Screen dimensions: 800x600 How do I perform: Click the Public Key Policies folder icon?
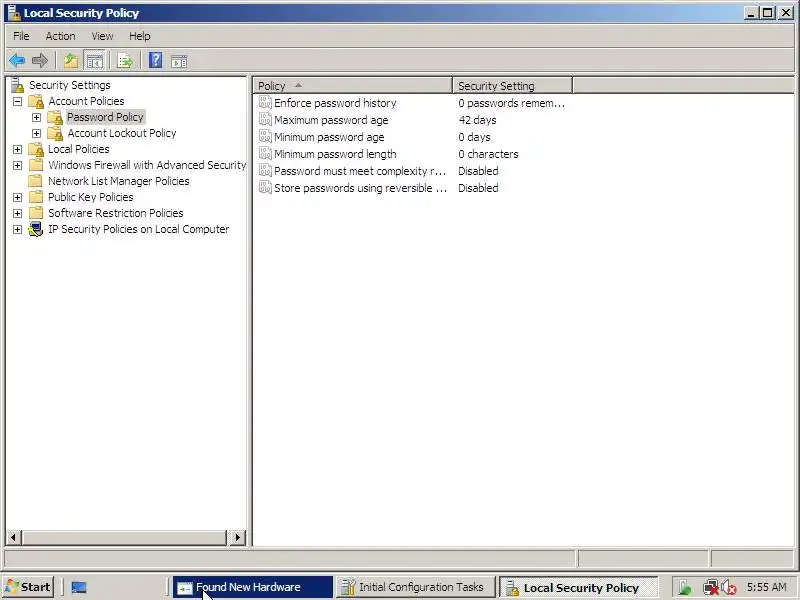36,197
